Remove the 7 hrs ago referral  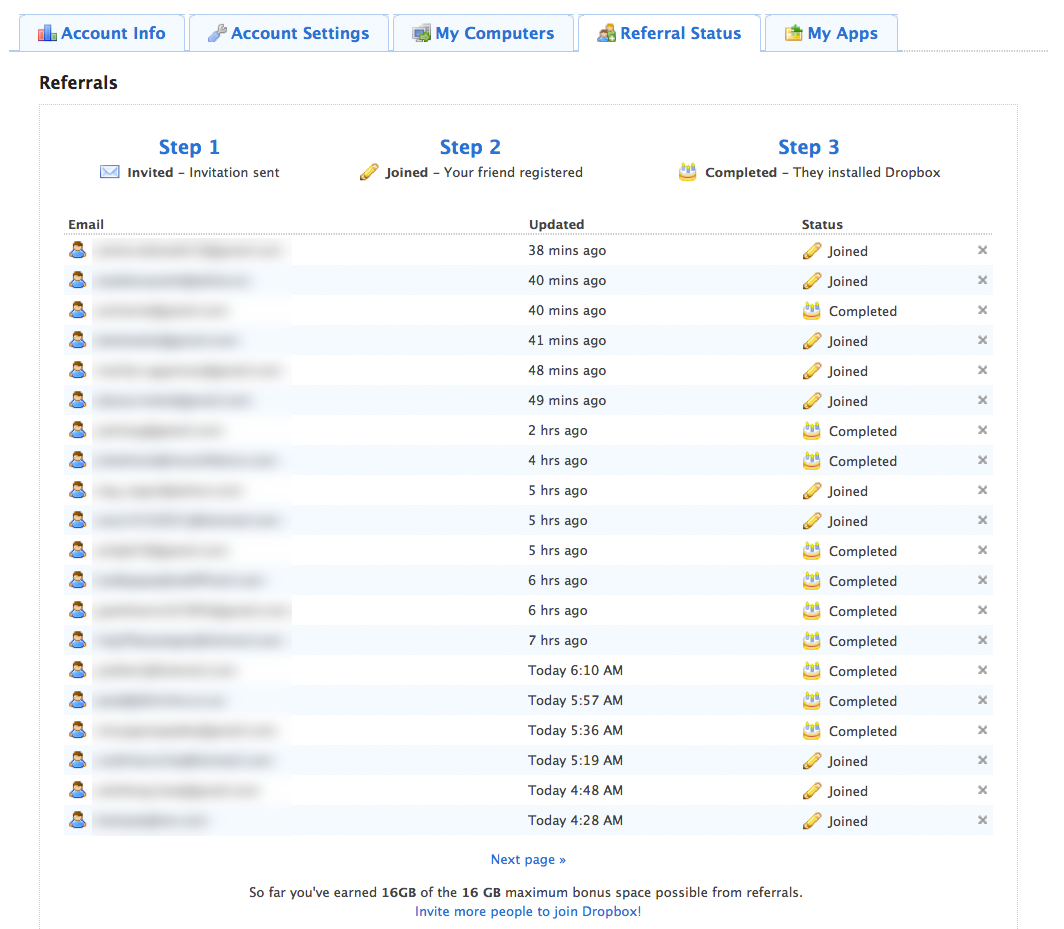click(x=982, y=640)
